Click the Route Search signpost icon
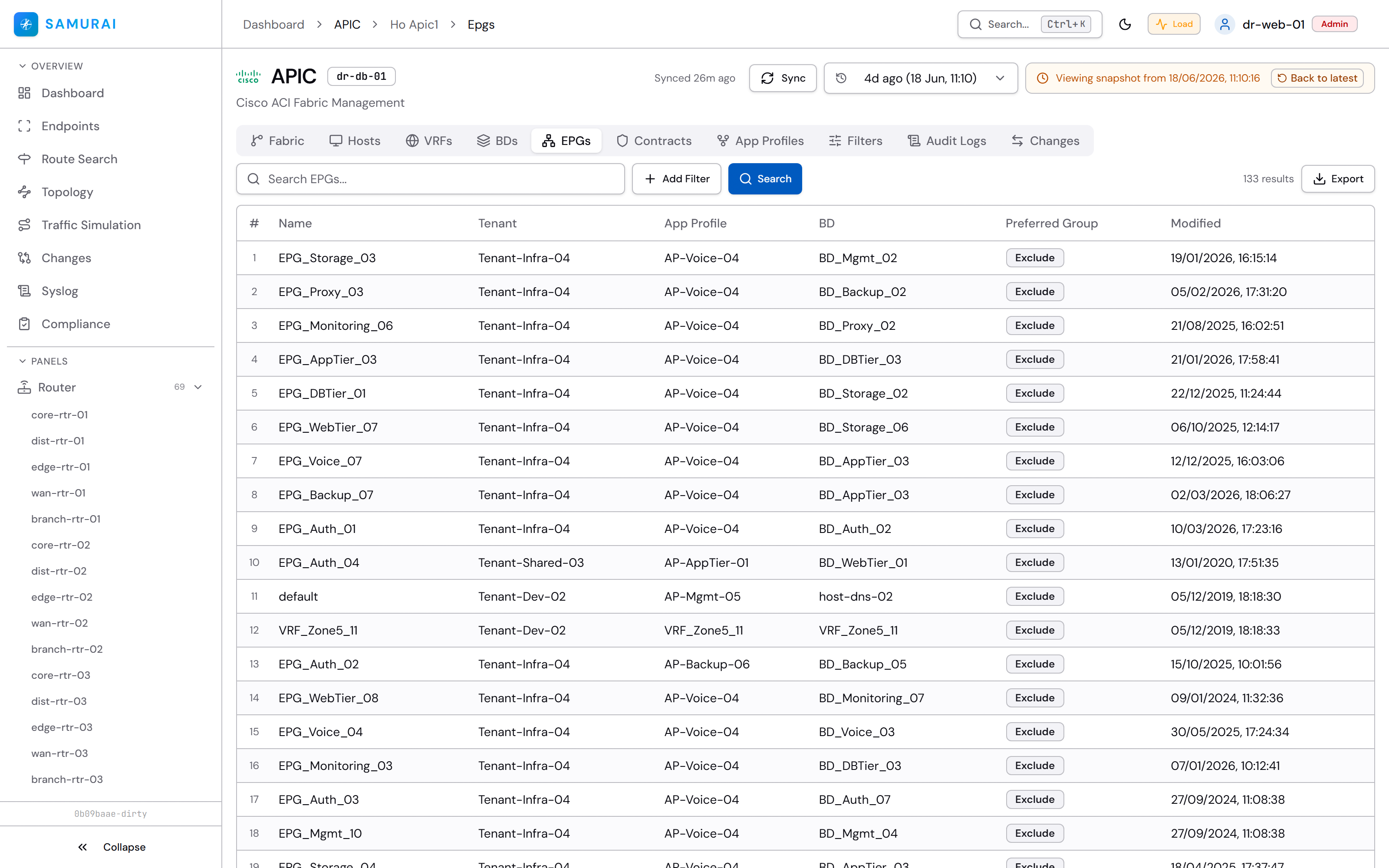This screenshot has width=1389, height=868. 24,159
